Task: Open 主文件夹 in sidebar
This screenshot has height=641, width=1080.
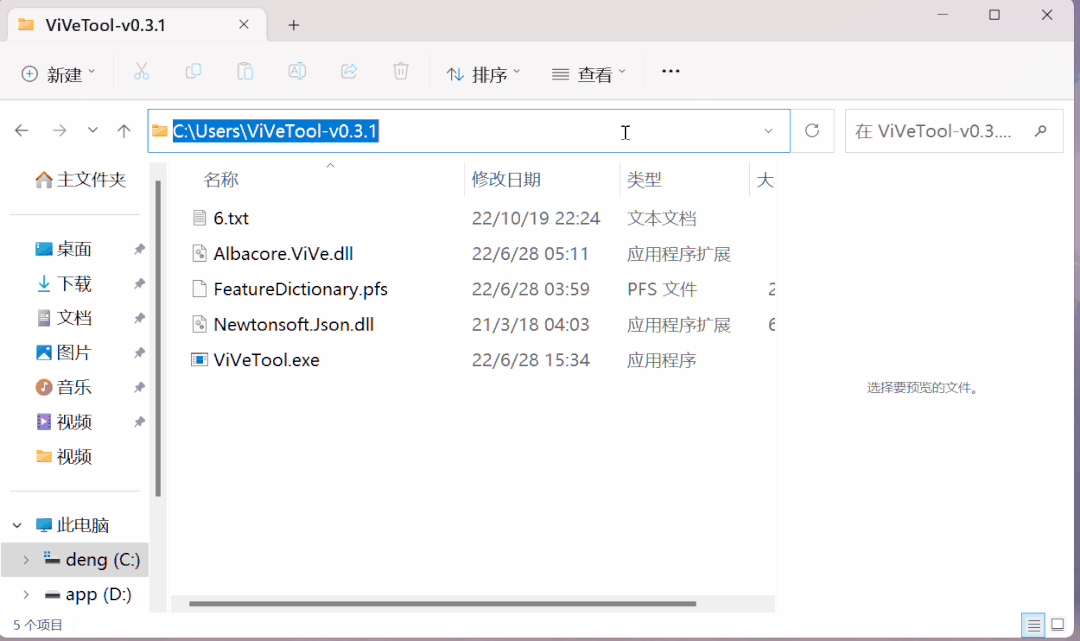Action: click(x=81, y=180)
